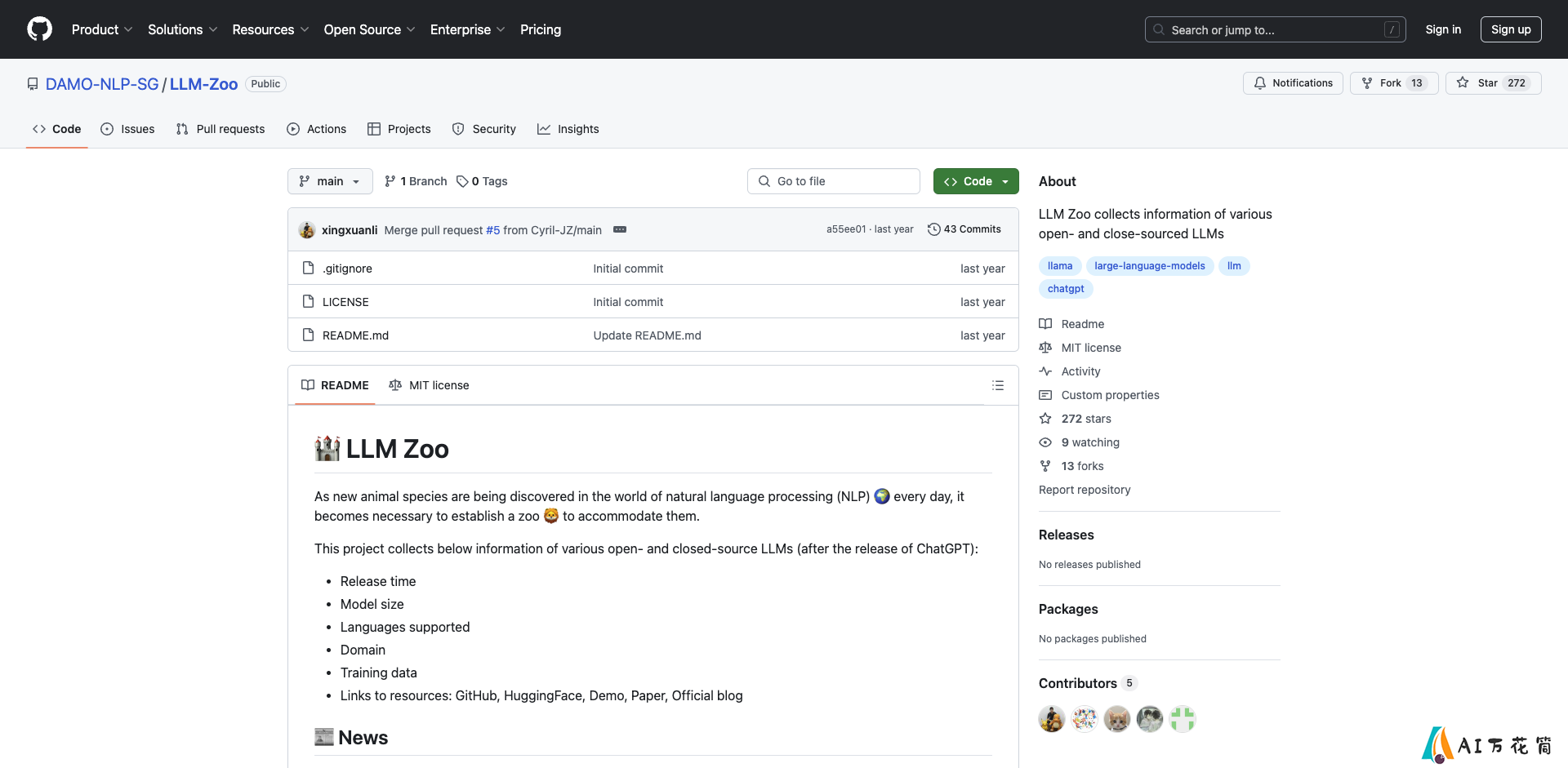Click the llama topic tag
The width and height of the screenshot is (1568, 768).
[1060, 266]
